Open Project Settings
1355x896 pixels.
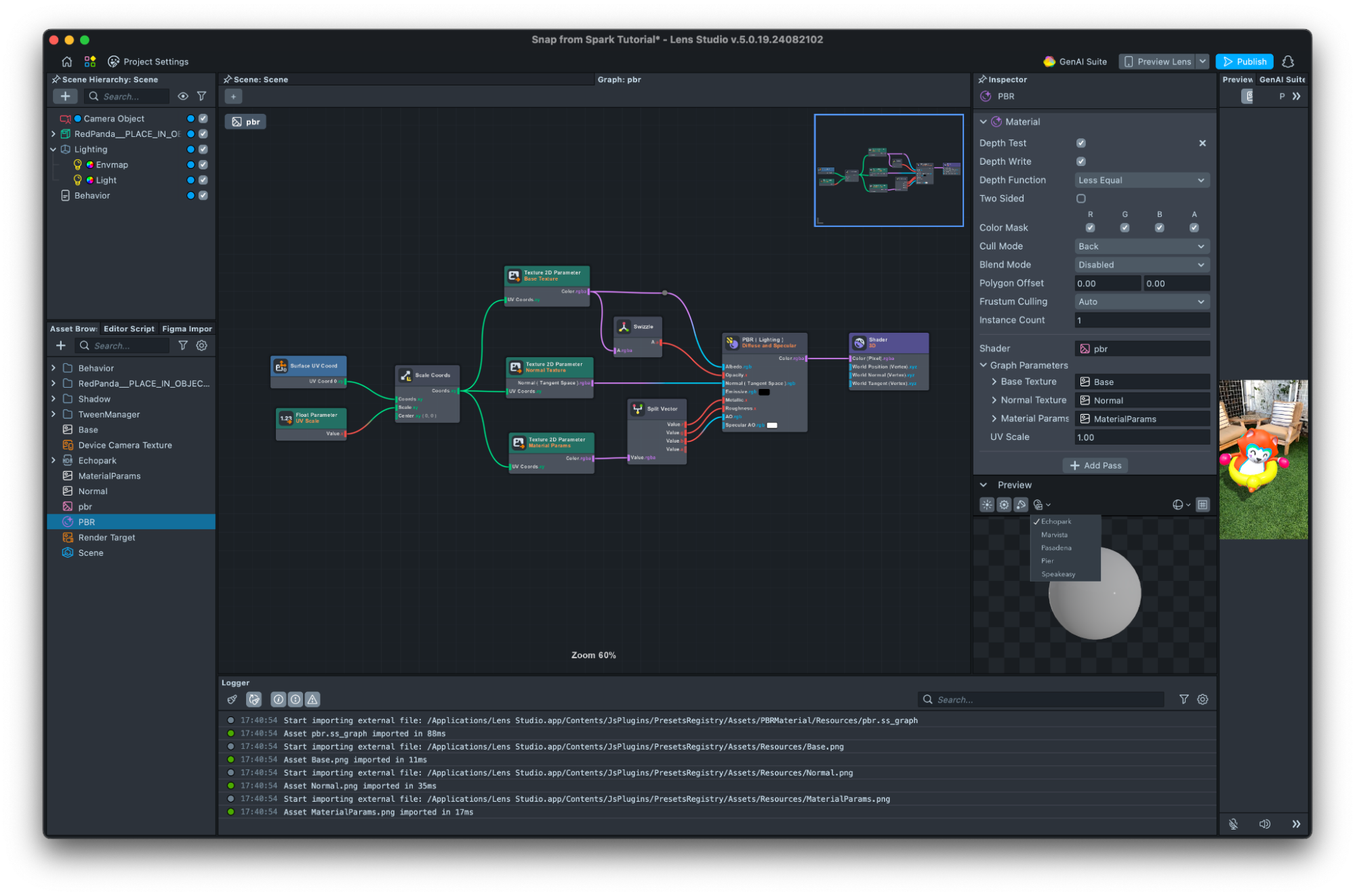[148, 62]
